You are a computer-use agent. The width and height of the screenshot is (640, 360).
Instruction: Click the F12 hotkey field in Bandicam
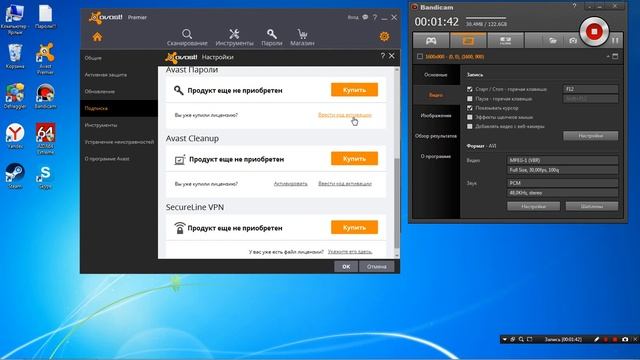591,89
